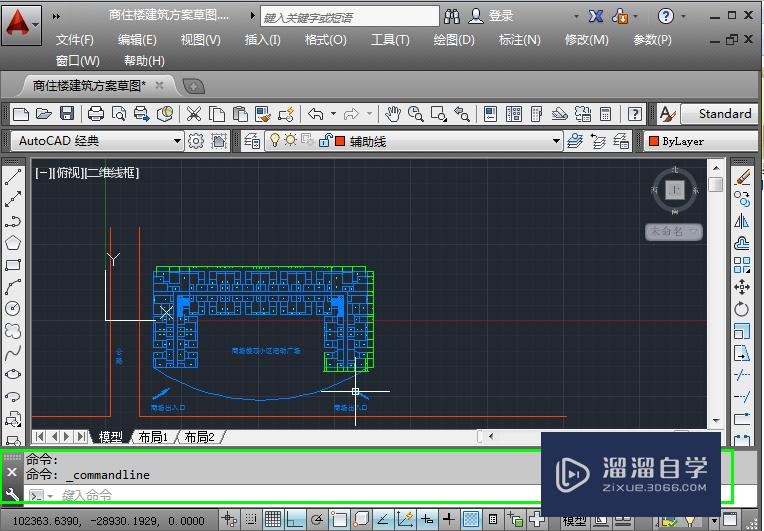Select the Move tool
Screen dimensions: 764x531
[742, 286]
